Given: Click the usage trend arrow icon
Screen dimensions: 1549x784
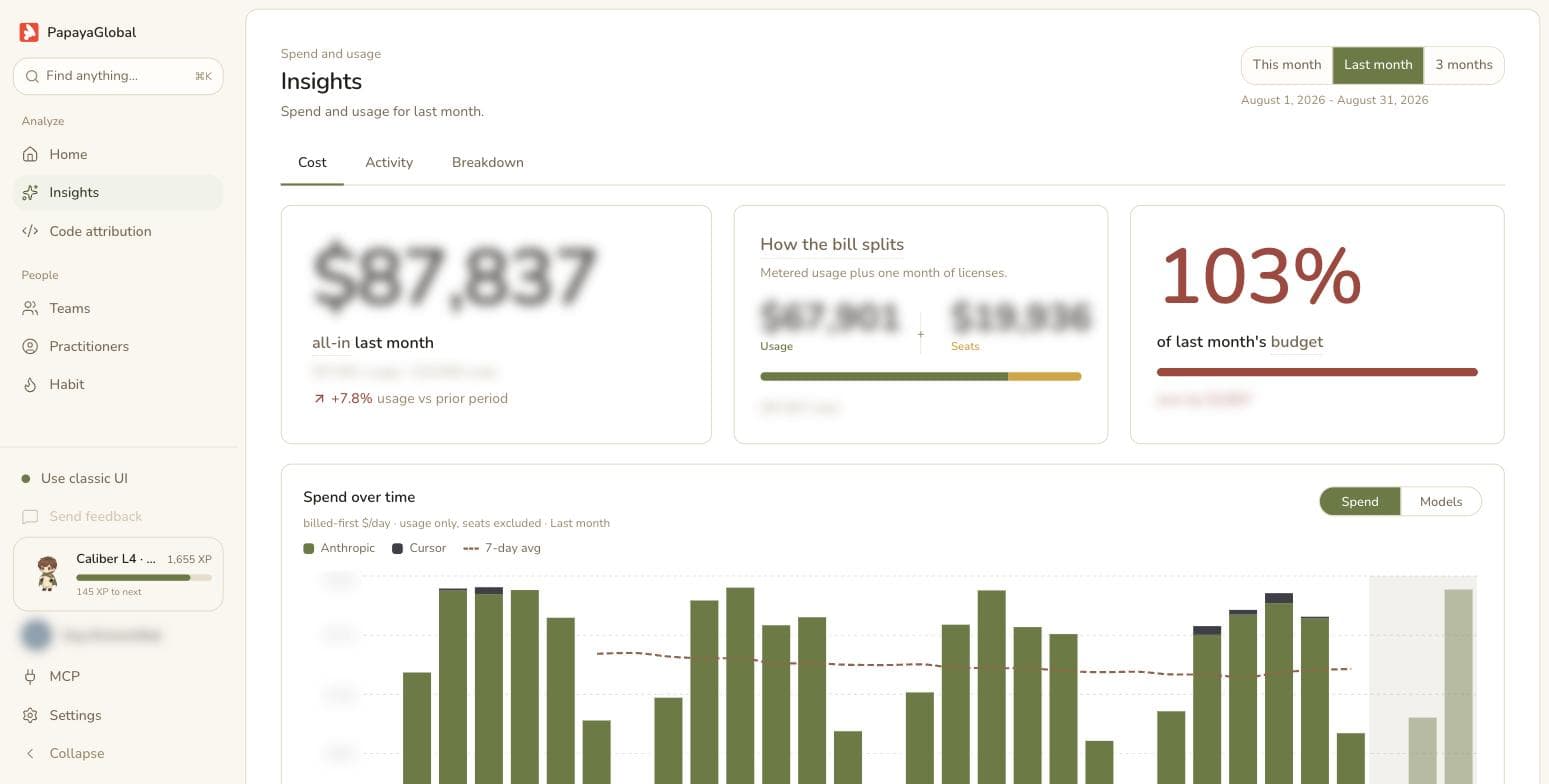Looking at the screenshot, I should 319,398.
